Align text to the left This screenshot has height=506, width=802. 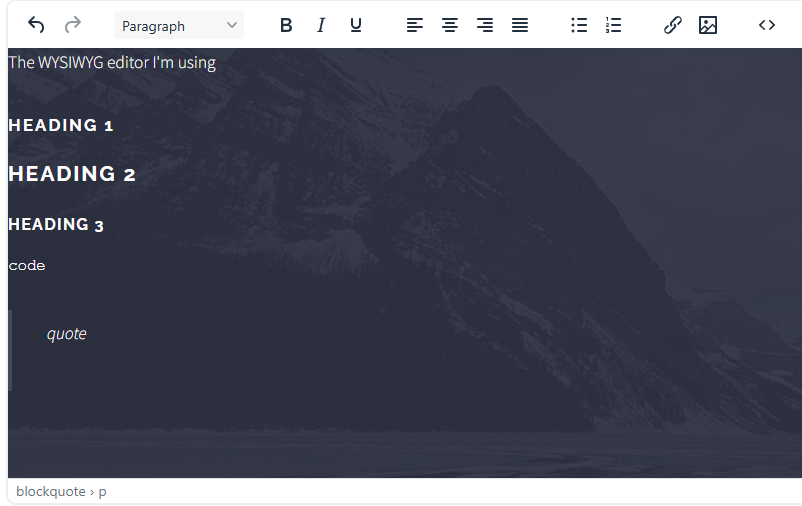click(415, 25)
